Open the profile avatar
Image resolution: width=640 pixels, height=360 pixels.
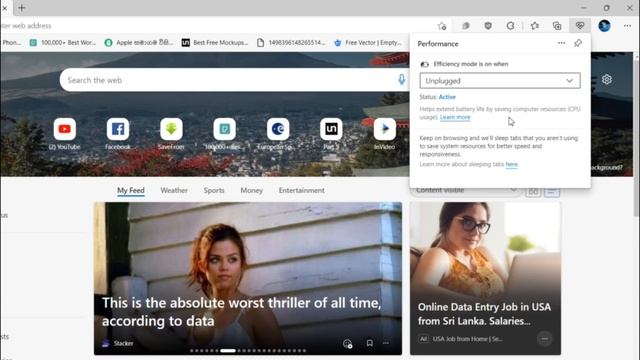(x=604, y=26)
